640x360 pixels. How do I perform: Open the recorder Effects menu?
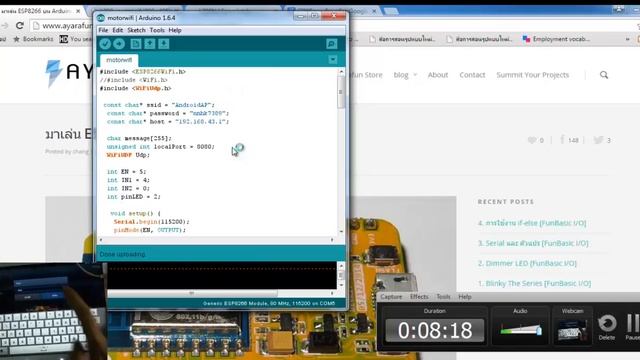click(x=419, y=297)
